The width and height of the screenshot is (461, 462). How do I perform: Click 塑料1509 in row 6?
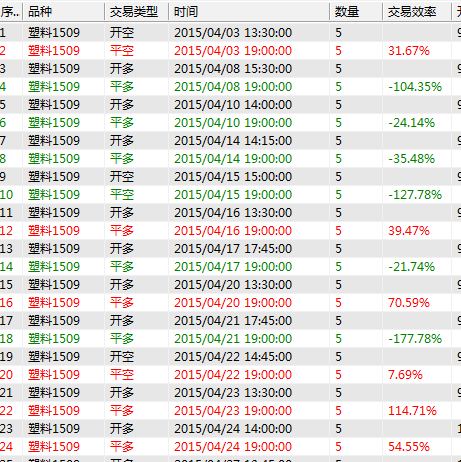click(54, 123)
